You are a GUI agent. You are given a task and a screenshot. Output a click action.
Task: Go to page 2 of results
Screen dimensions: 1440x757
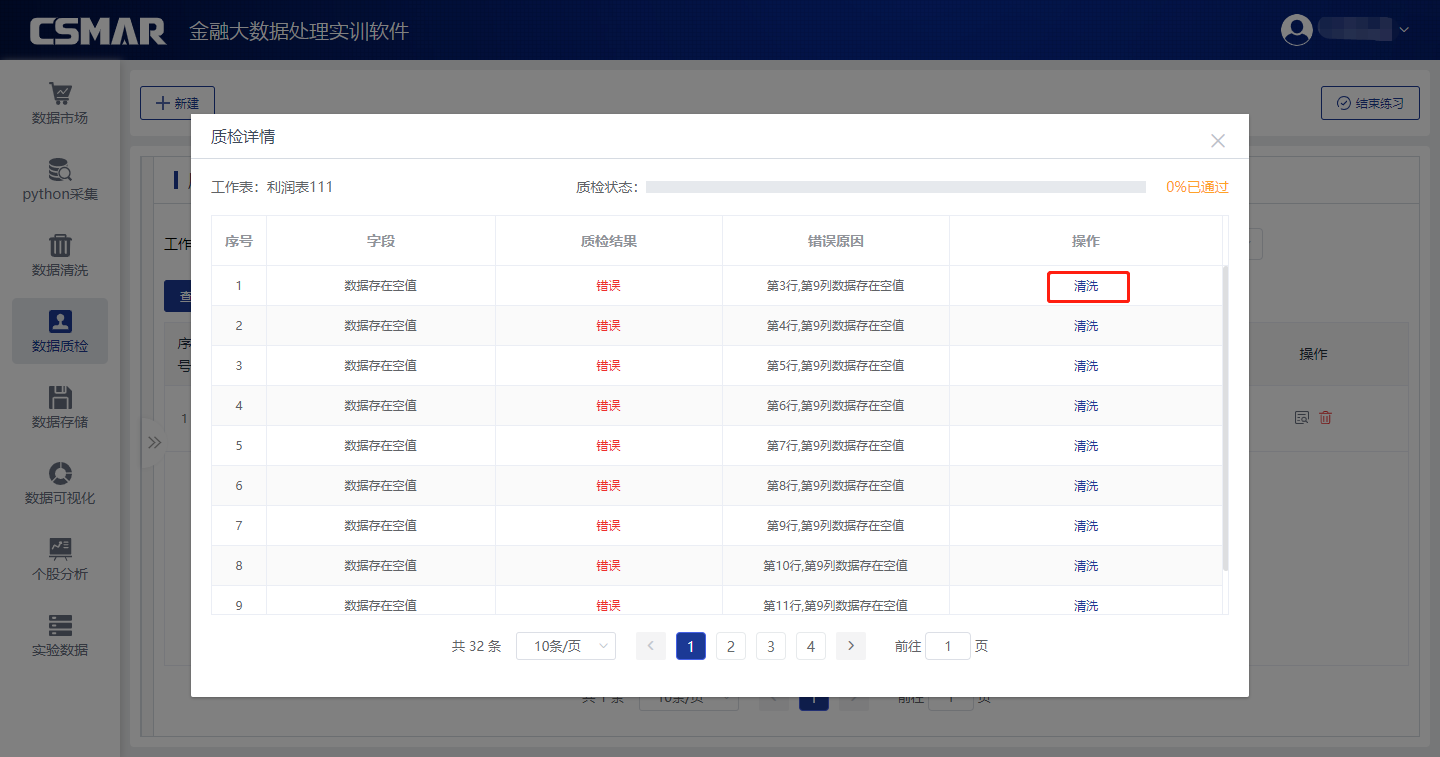tap(730, 646)
